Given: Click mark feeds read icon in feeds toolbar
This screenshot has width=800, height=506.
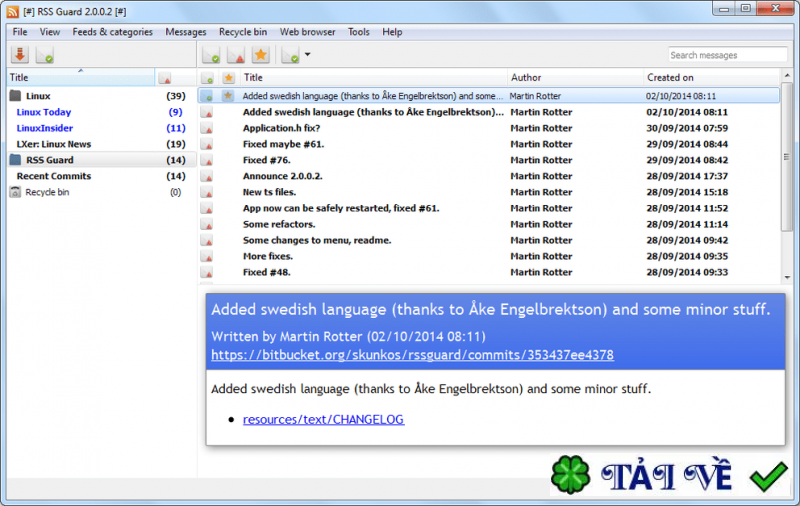Looking at the screenshot, I should (43, 55).
